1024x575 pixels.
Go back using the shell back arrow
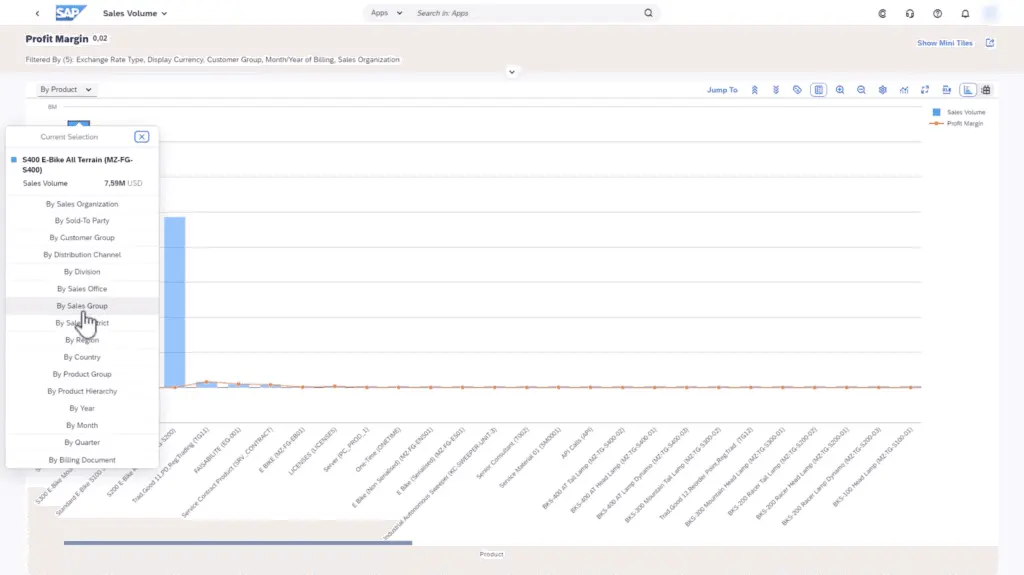tap(37, 13)
